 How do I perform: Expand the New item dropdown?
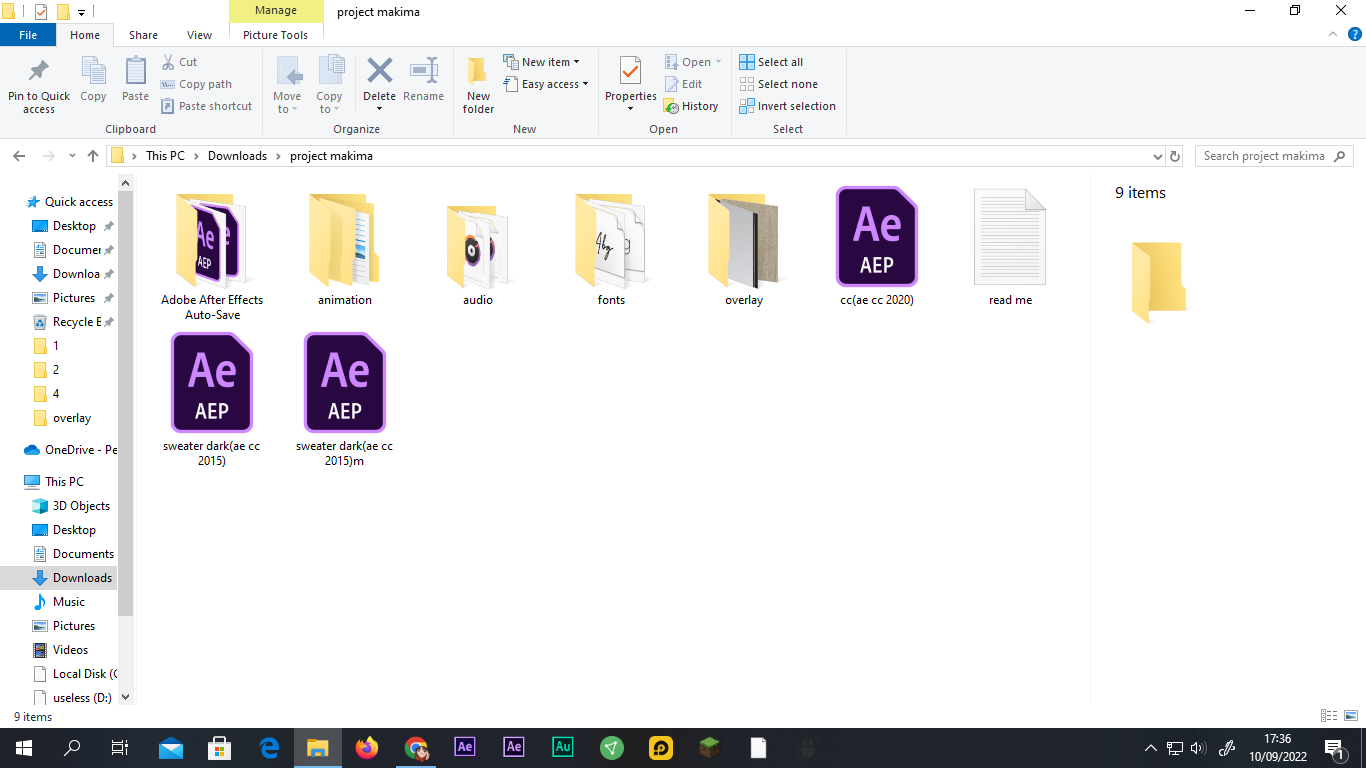click(x=541, y=62)
